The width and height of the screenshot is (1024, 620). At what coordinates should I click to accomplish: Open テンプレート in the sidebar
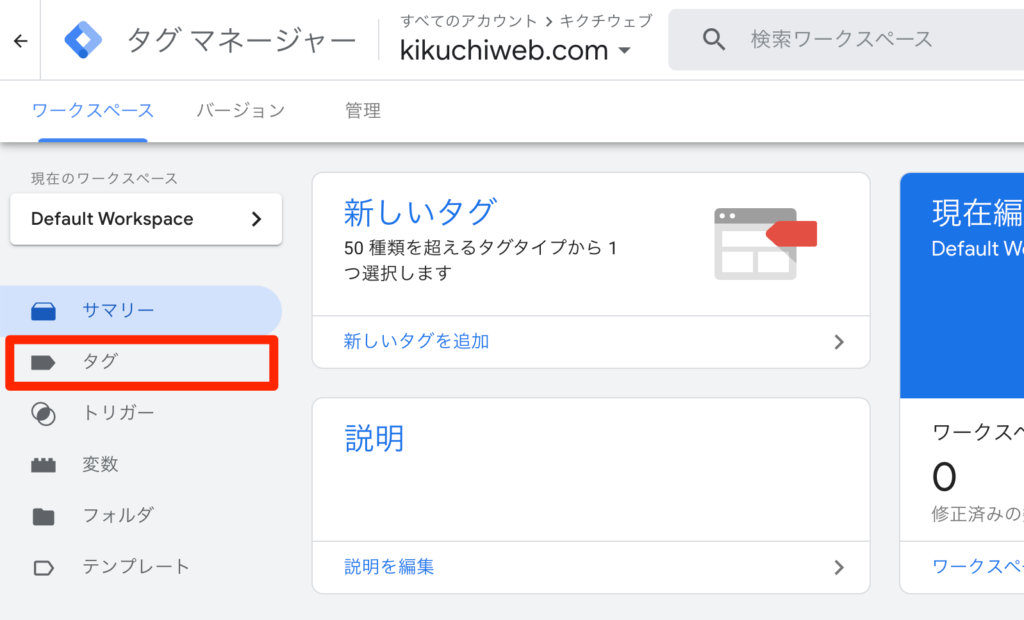coord(141,567)
